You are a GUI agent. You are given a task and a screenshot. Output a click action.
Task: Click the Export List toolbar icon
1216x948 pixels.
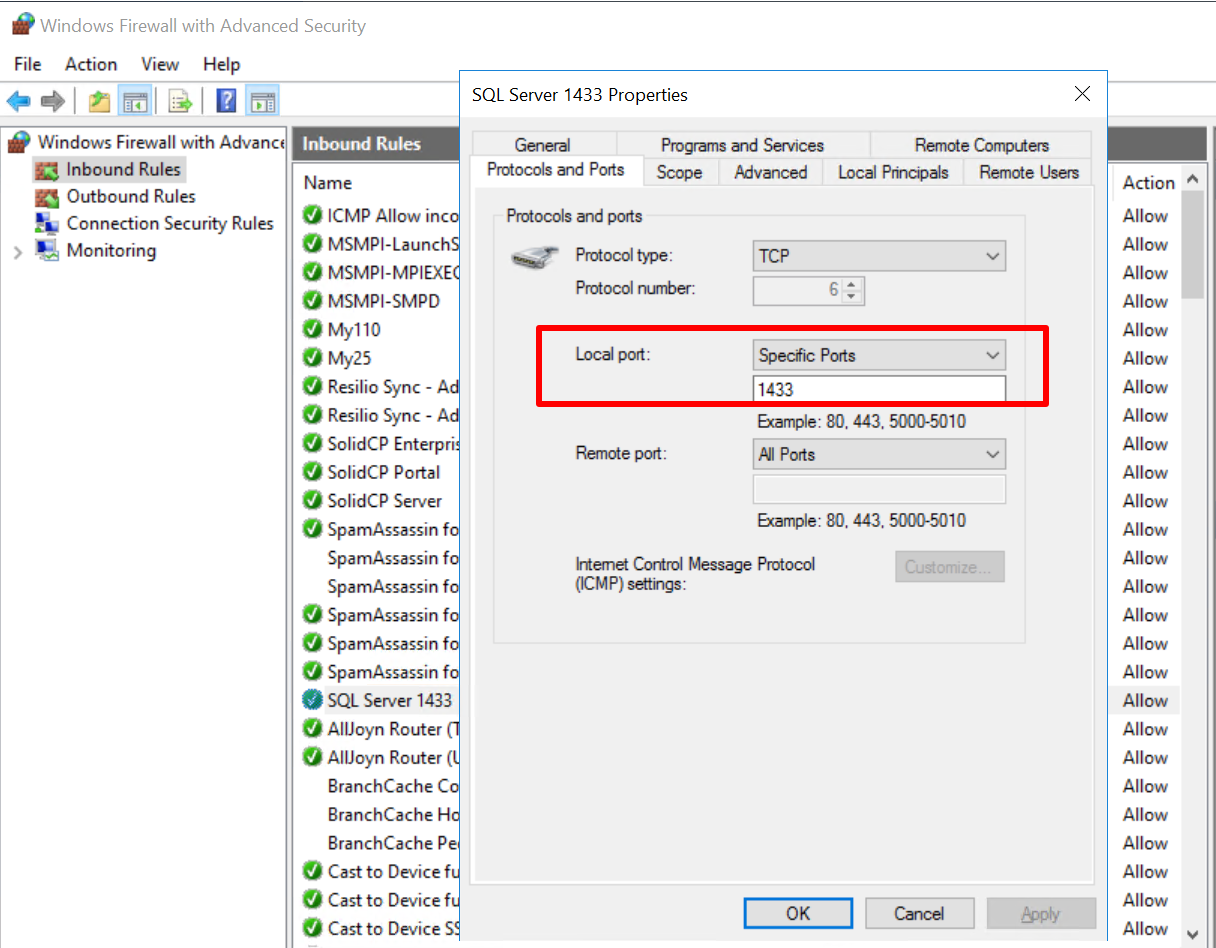tap(180, 101)
